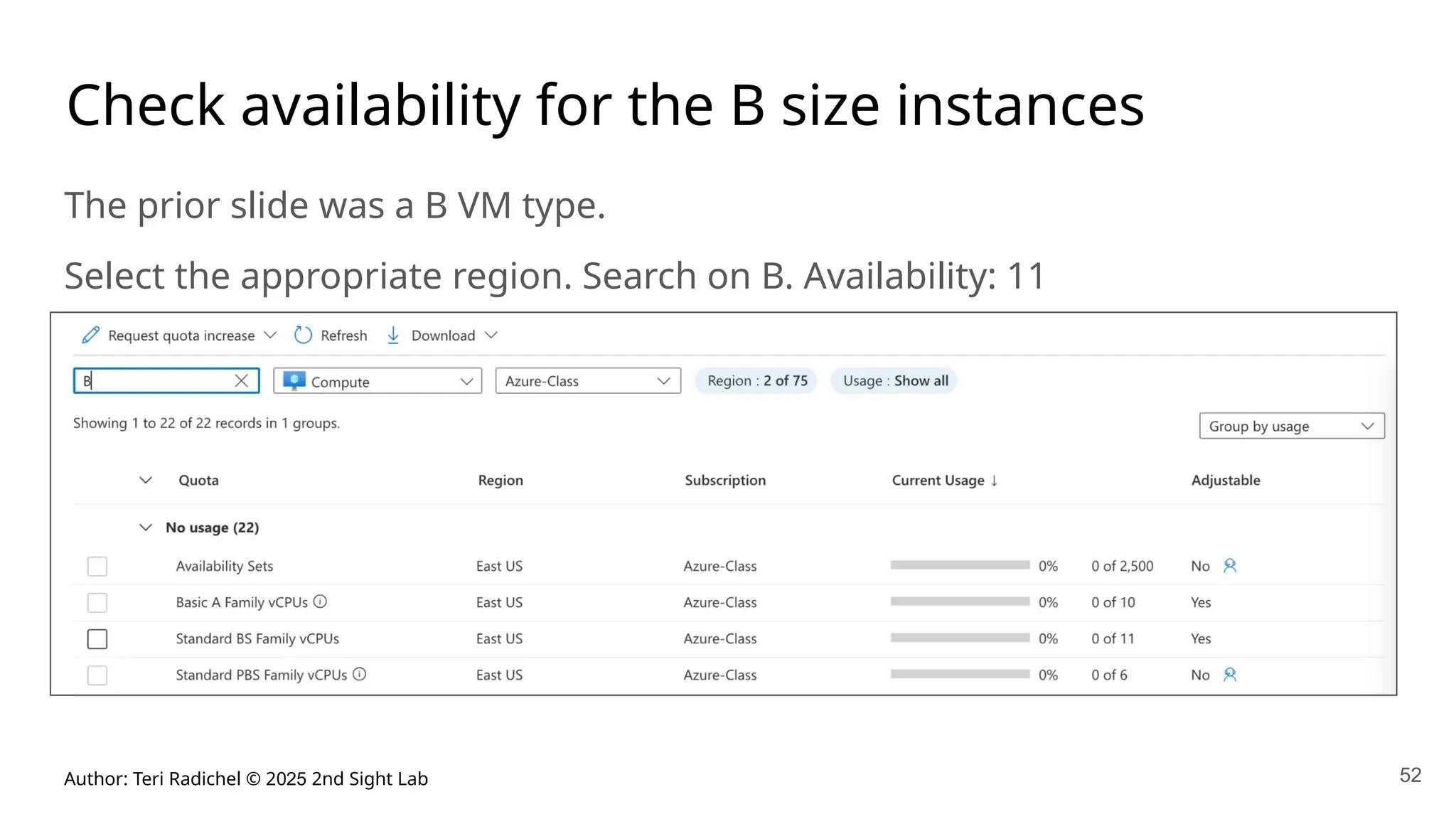
Task: Select the Standard PBS Family vCPUs quota name
Action: click(262, 675)
